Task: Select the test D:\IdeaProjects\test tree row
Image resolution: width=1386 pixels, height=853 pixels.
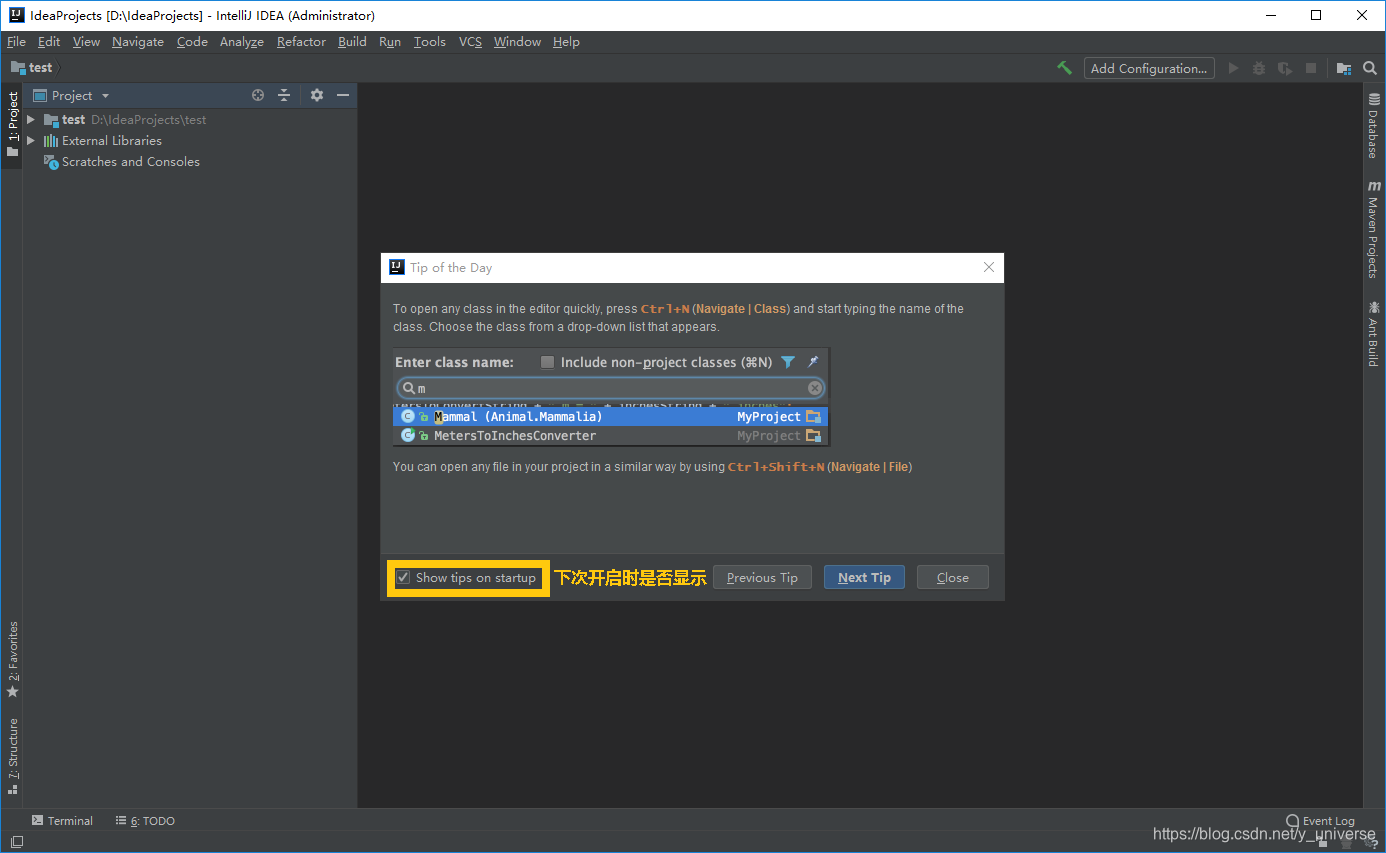Action: [x=190, y=119]
